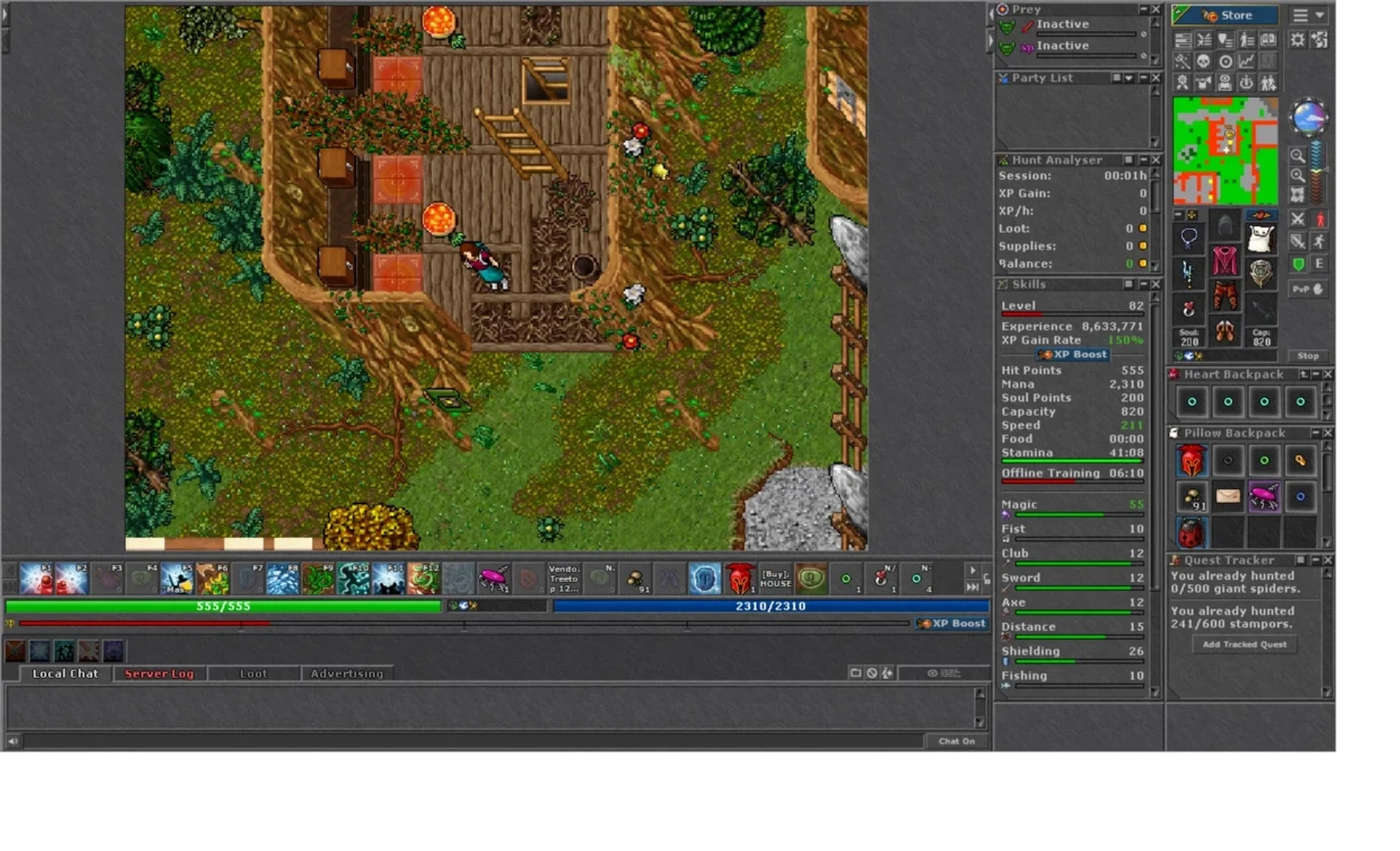Click the green hit points bar
1400x851 pixels.
click(x=223, y=607)
